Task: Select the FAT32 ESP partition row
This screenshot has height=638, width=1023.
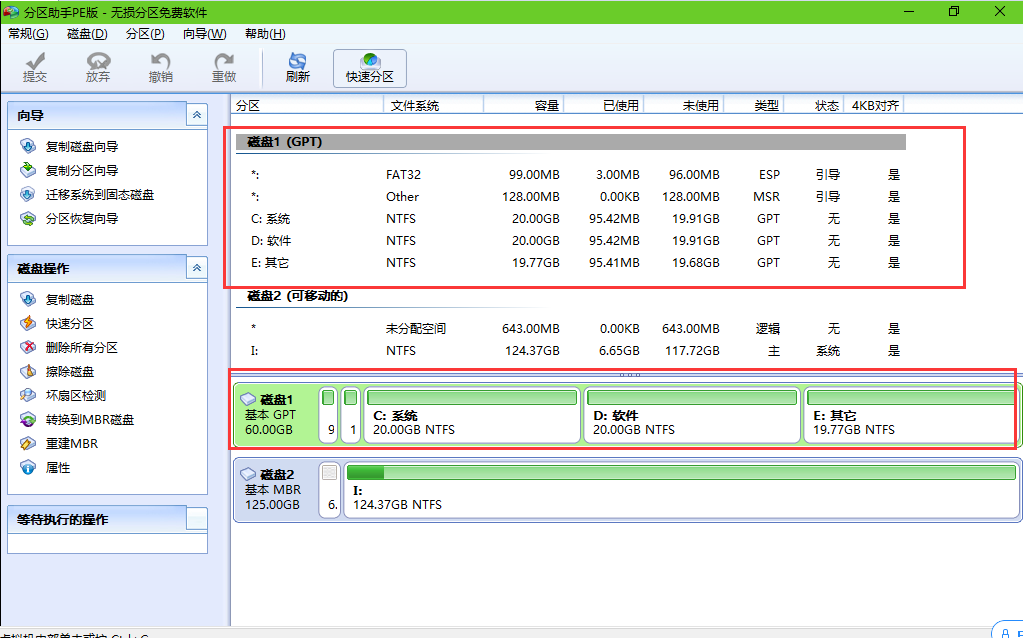Action: point(571,175)
